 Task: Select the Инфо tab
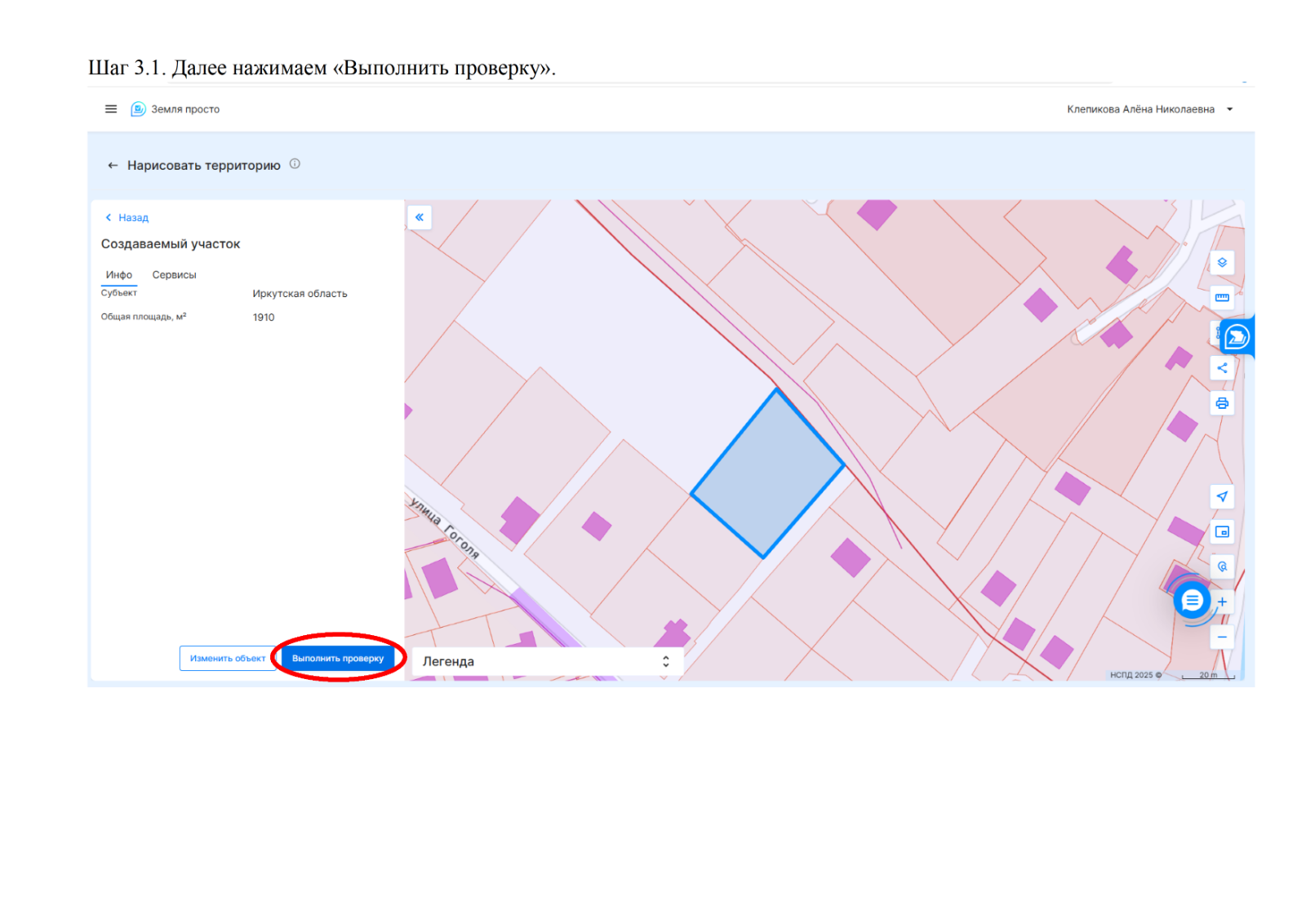pos(119,275)
